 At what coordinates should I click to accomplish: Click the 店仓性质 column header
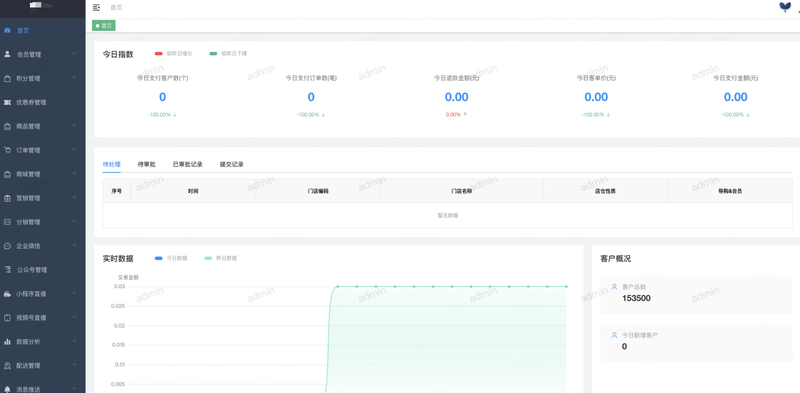click(x=605, y=191)
